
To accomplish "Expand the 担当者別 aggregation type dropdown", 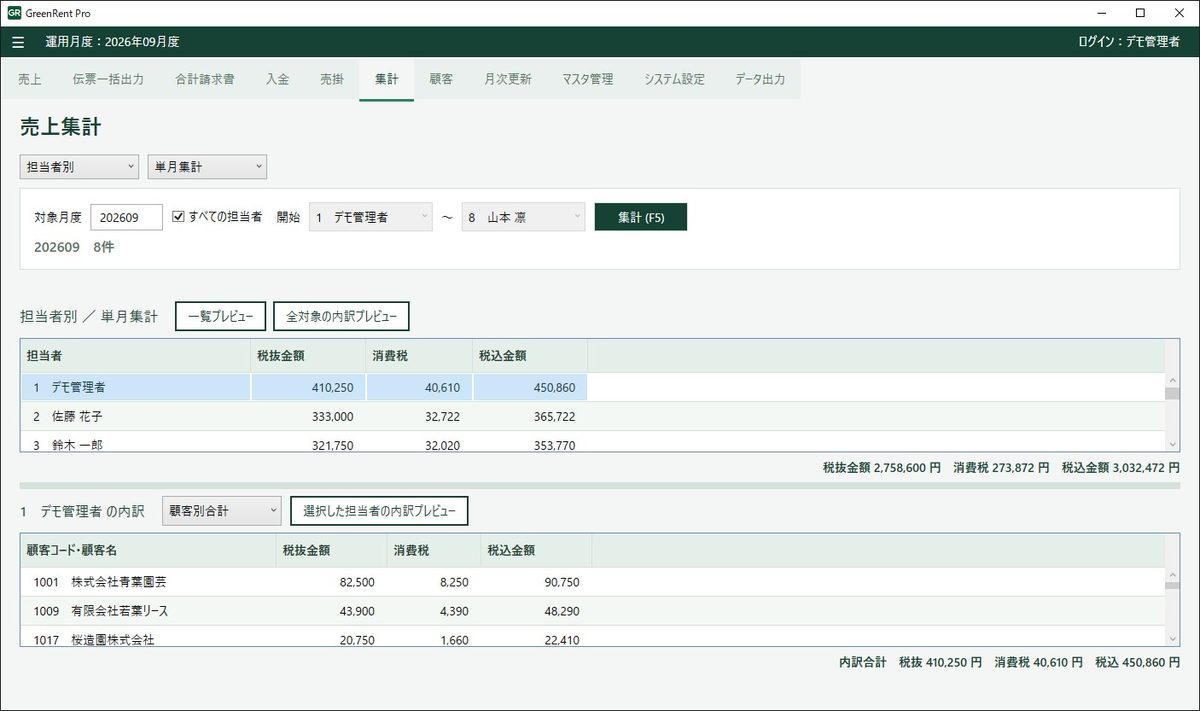I will (x=79, y=167).
